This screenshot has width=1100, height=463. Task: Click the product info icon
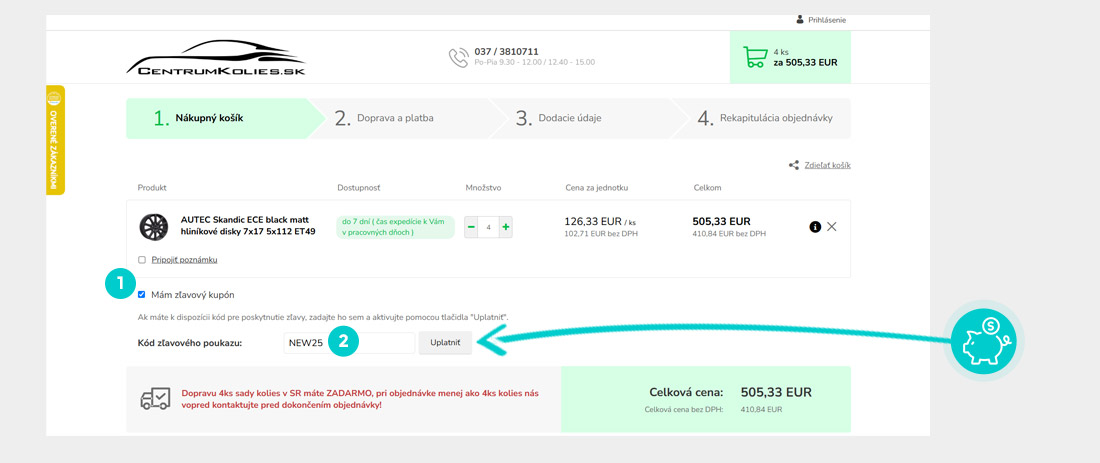815,227
